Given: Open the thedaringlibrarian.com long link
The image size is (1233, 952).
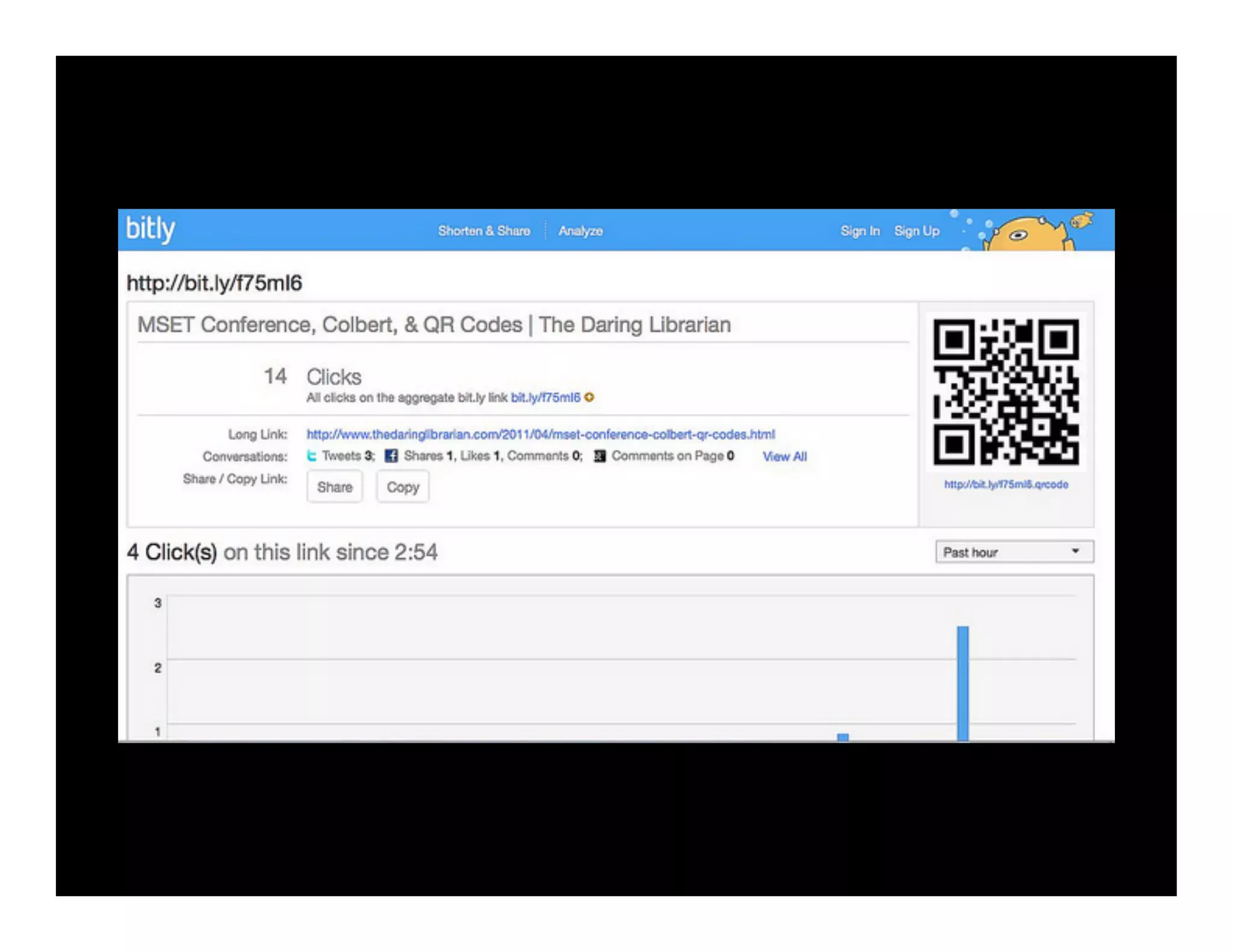Looking at the screenshot, I should click(x=540, y=434).
